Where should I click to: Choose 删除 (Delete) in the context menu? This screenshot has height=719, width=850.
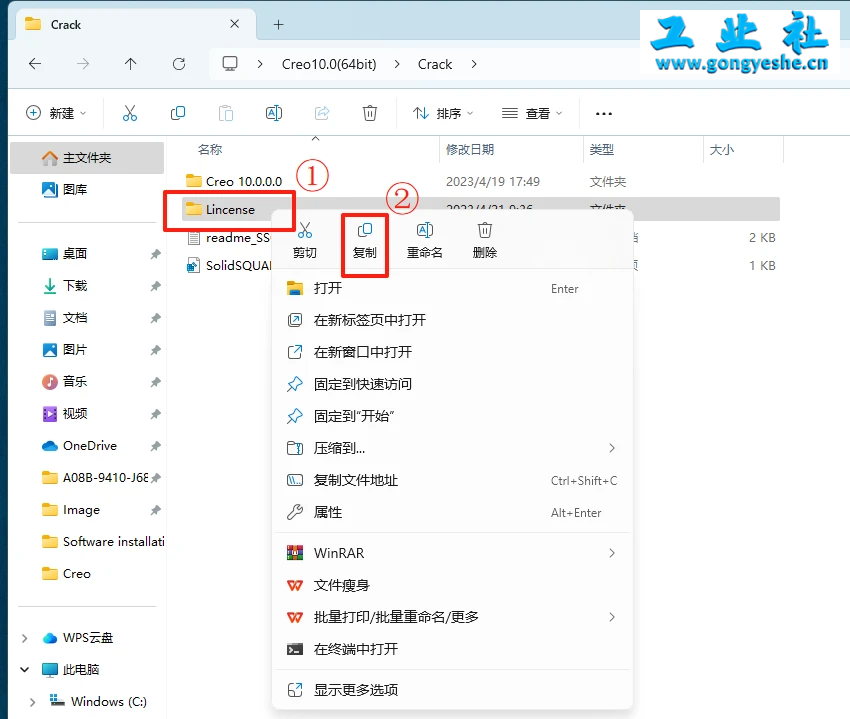(x=485, y=240)
